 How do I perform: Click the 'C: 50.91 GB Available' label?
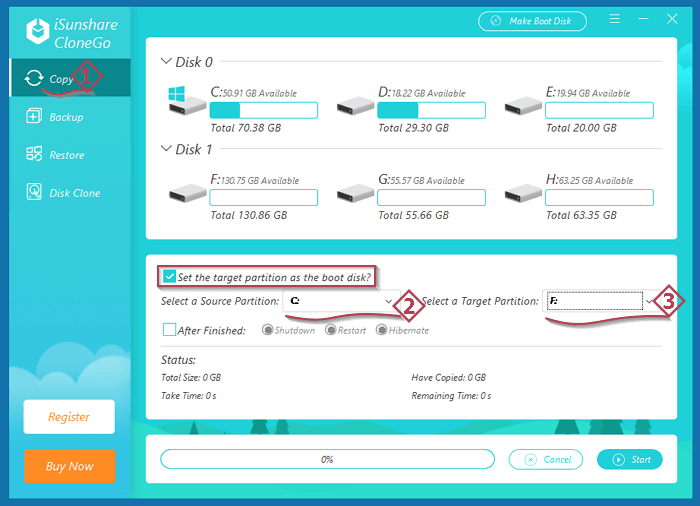click(254, 92)
